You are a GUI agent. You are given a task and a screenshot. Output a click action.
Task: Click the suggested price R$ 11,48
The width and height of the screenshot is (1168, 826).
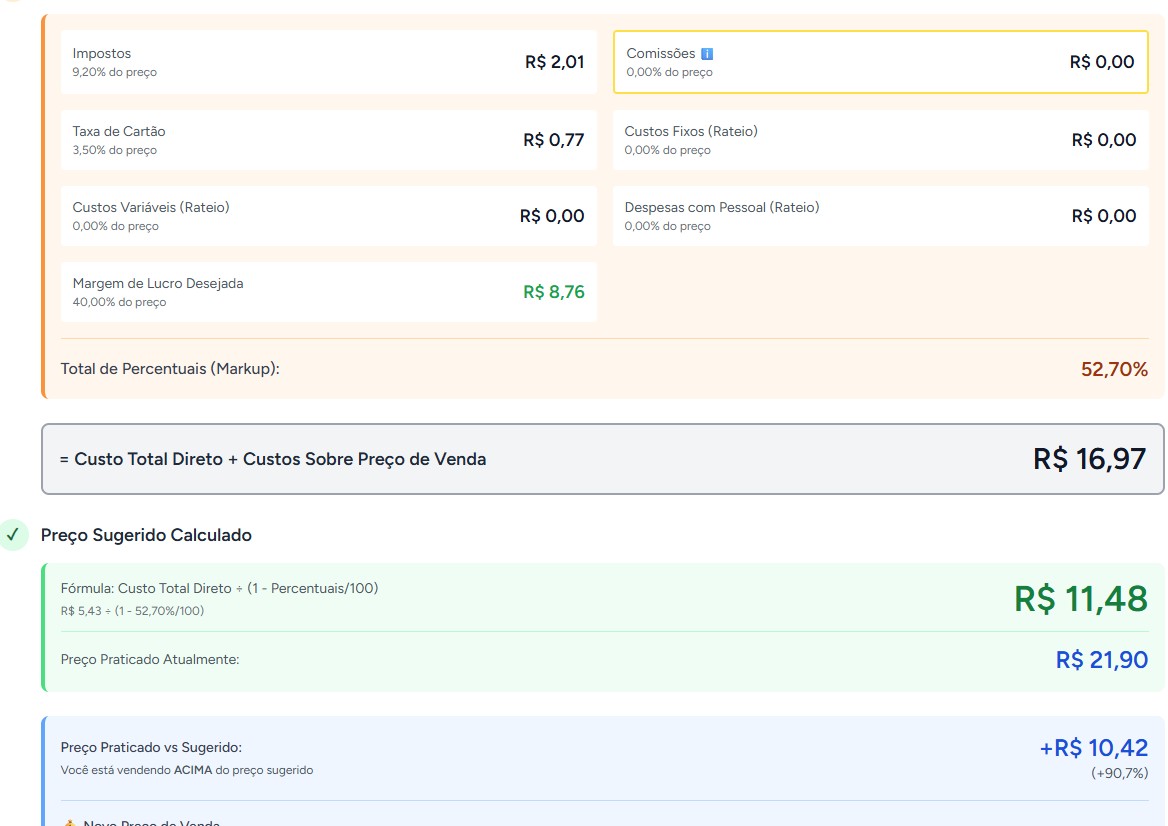(x=1080, y=599)
